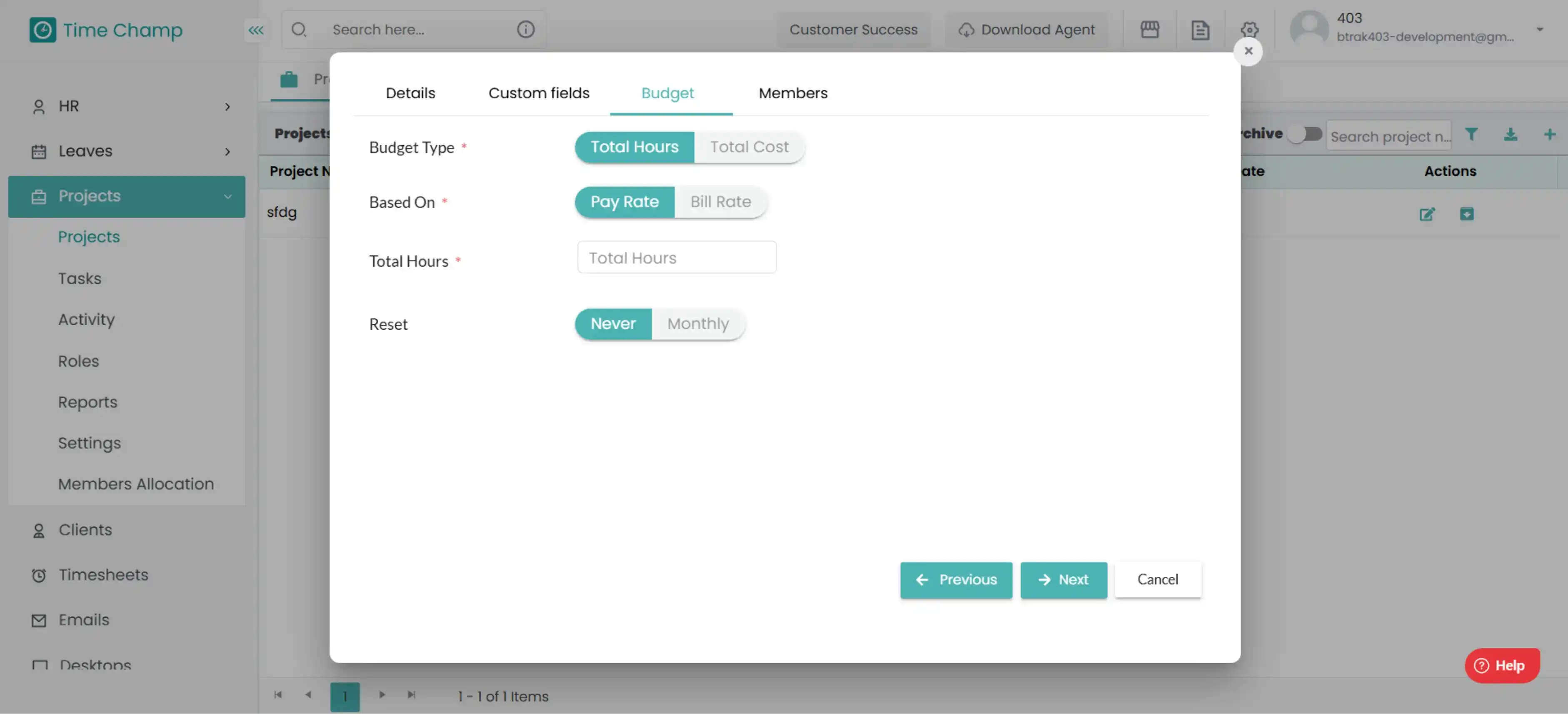Screen dimensions: 1568x714
Task: Set Based On to Bill Rate
Action: (x=721, y=202)
